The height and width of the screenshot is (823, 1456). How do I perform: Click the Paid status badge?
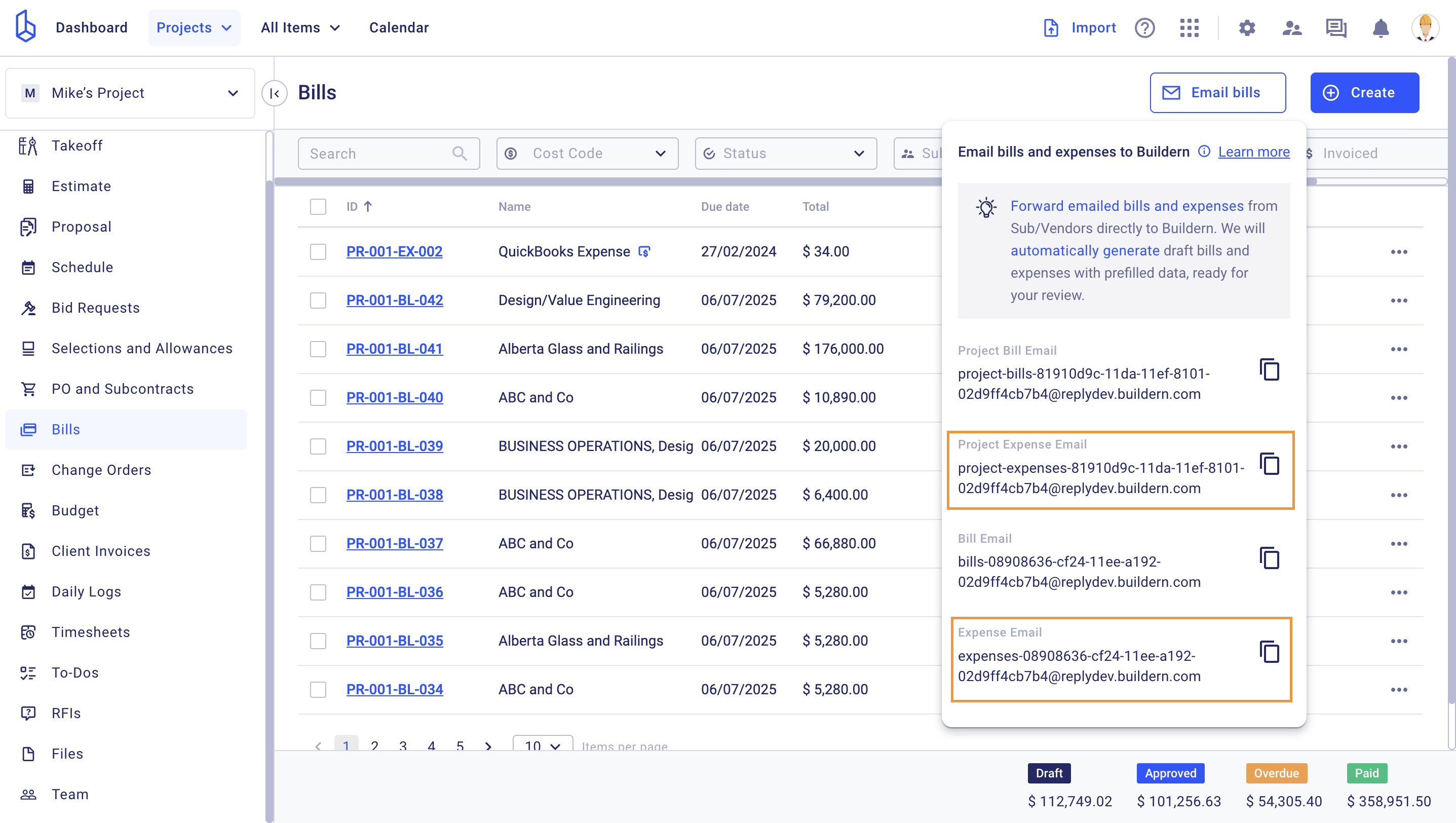(1367, 773)
